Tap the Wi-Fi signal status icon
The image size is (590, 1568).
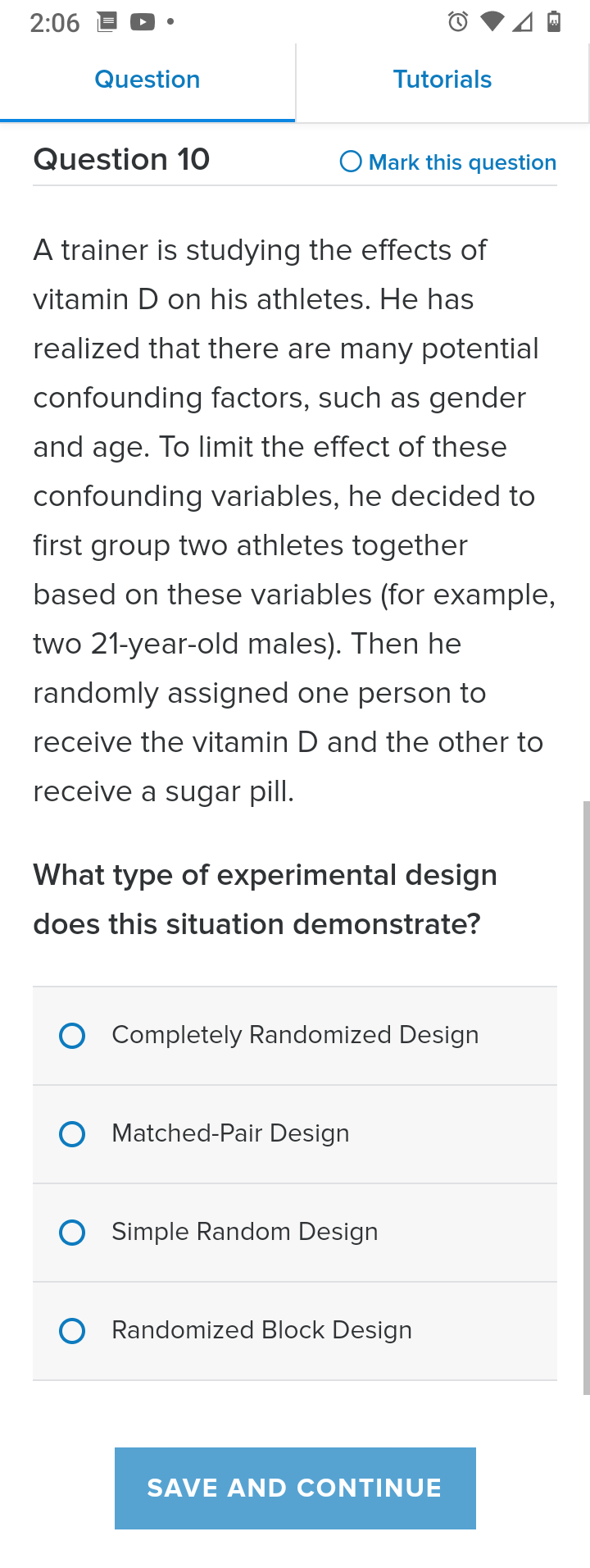point(492,22)
